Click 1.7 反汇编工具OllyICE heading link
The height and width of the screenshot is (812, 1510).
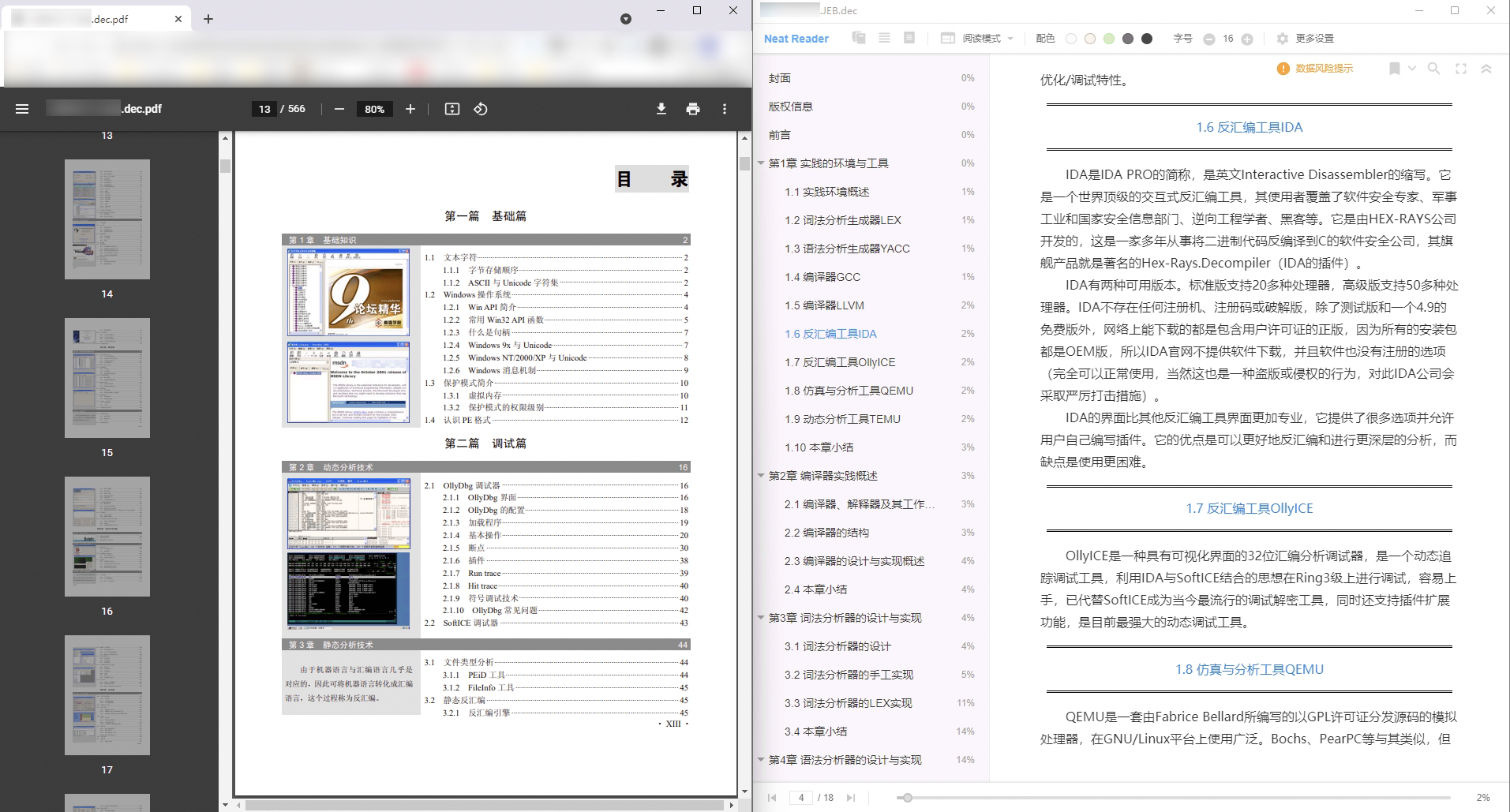[1250, 508]
